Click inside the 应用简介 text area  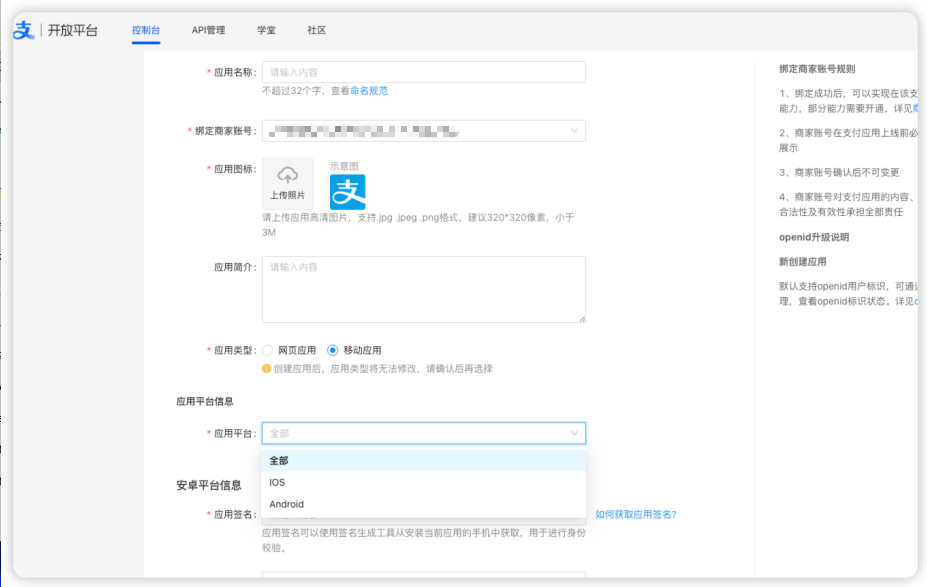pos(423,288)
